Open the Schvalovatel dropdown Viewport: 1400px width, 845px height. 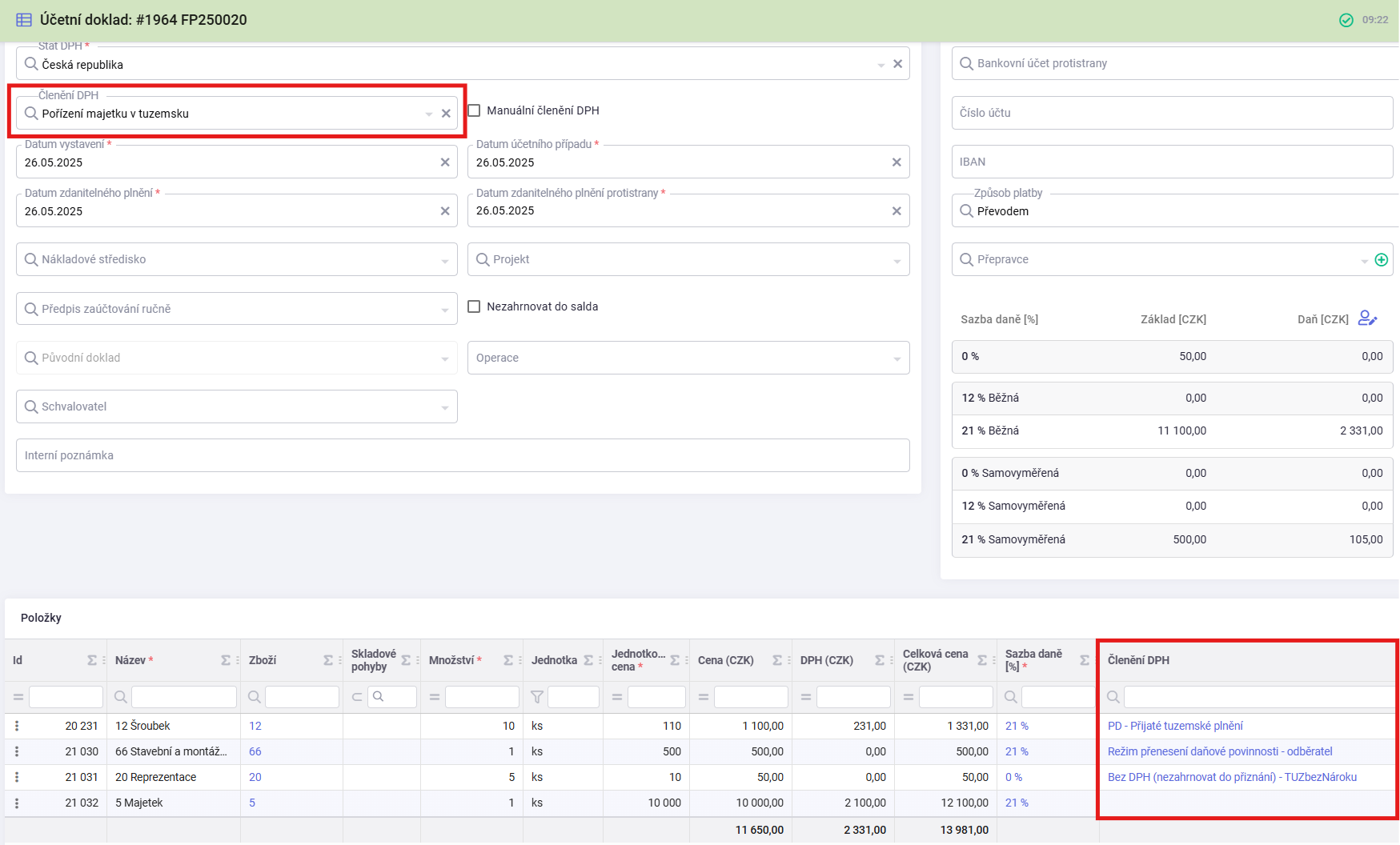445,407
